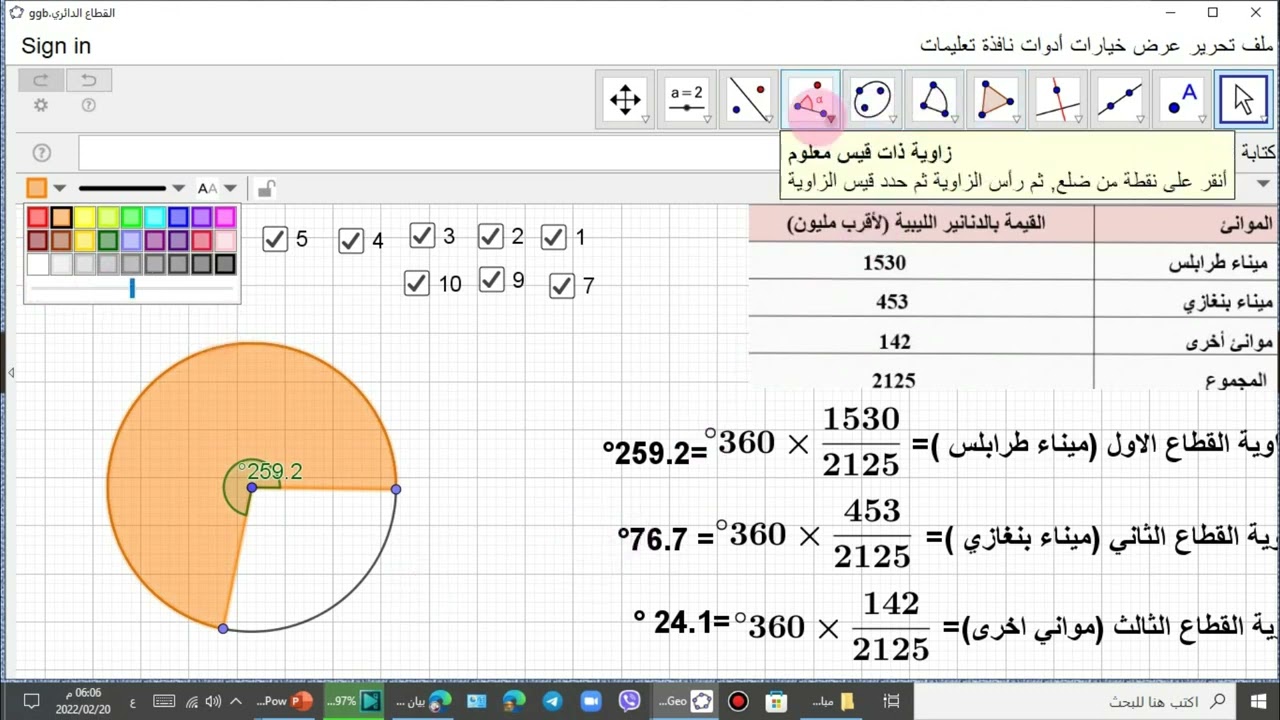Uncheck checkbox labeled 1
The image size is (1280, 720).
(553, 237)
